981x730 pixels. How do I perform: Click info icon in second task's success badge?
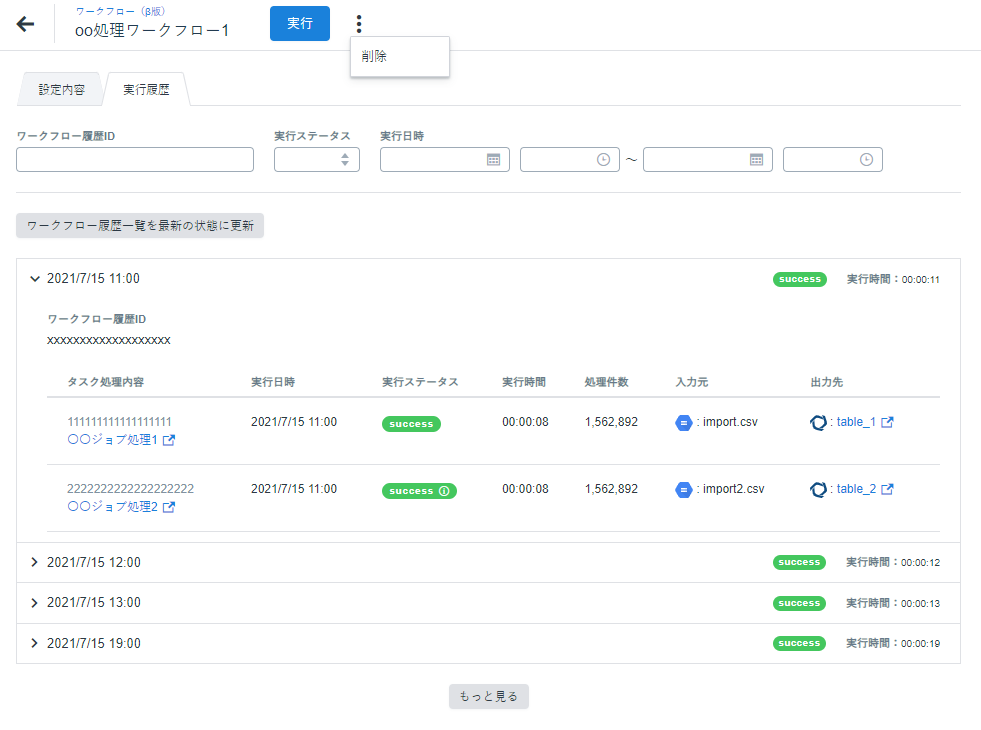click(444, 491)
